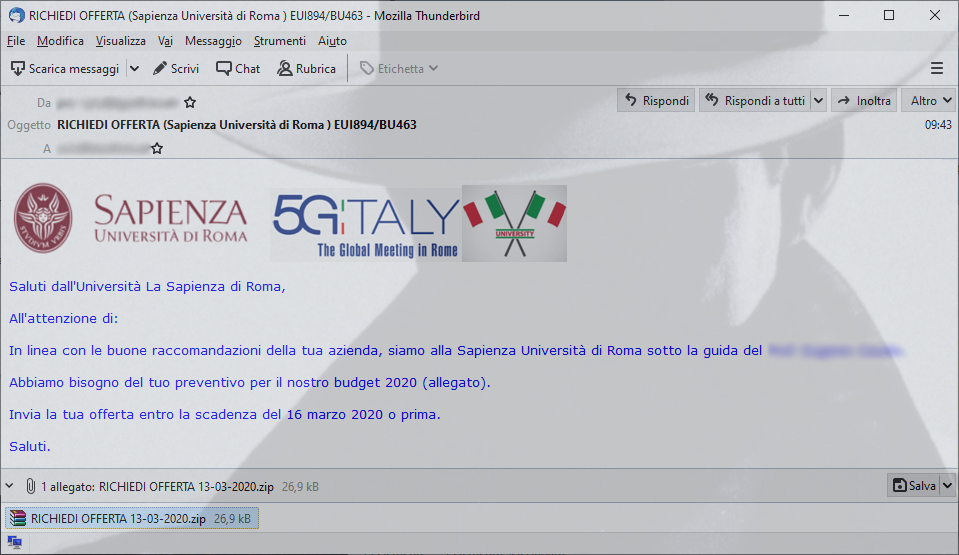
Task: Click the online status icon in status bar
Action: (14, 542)
